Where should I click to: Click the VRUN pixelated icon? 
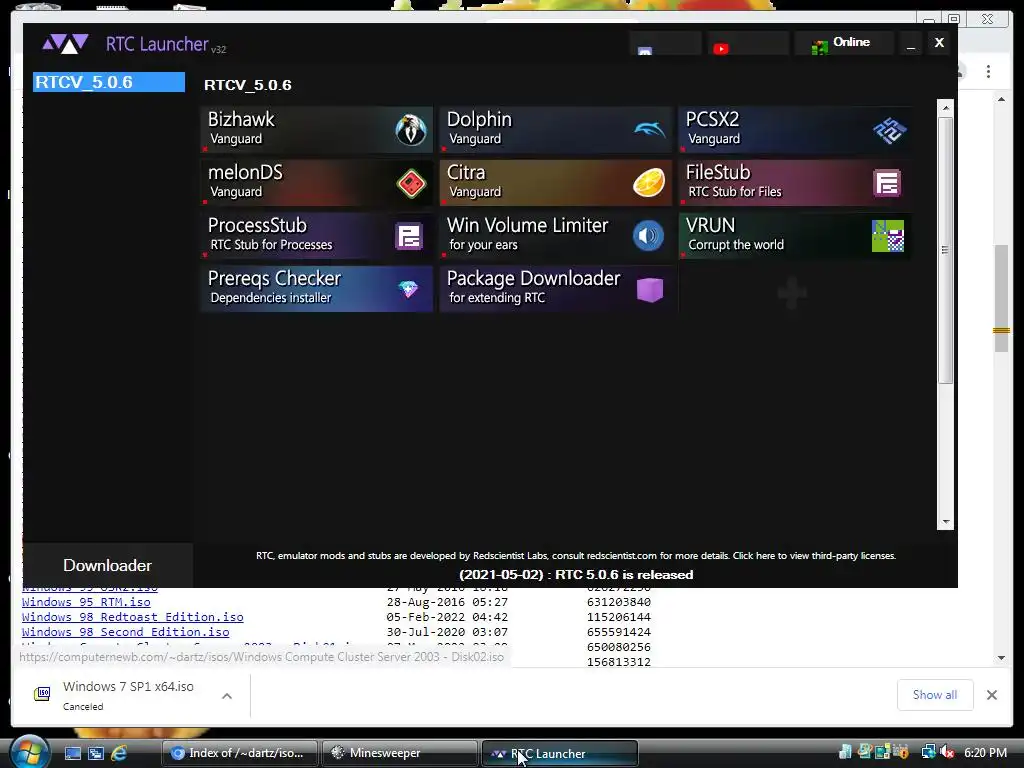[x=888, y=236]
